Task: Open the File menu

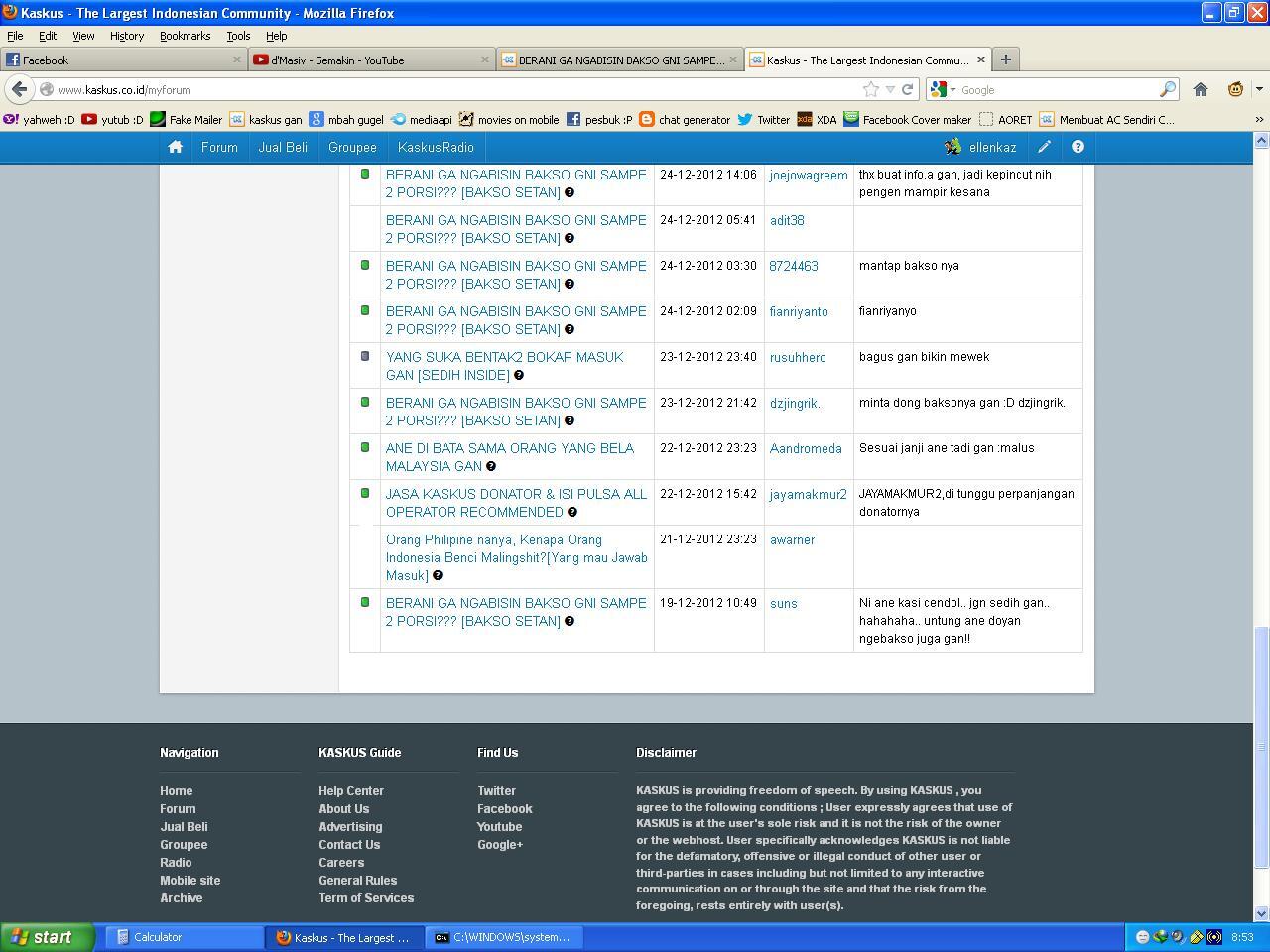Action: coord(15,36)
